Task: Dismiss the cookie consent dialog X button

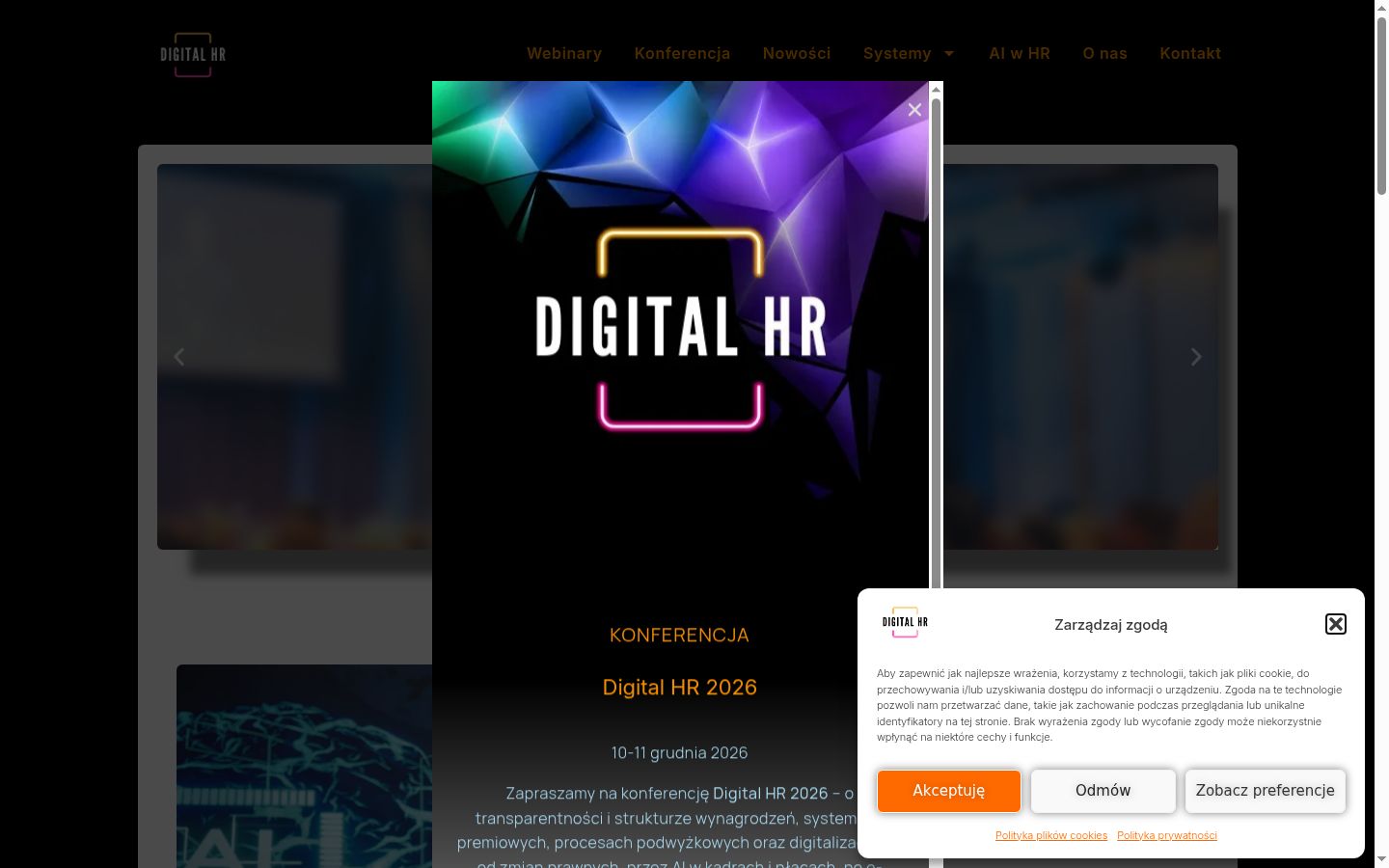Action: (x=1336, y=624)
